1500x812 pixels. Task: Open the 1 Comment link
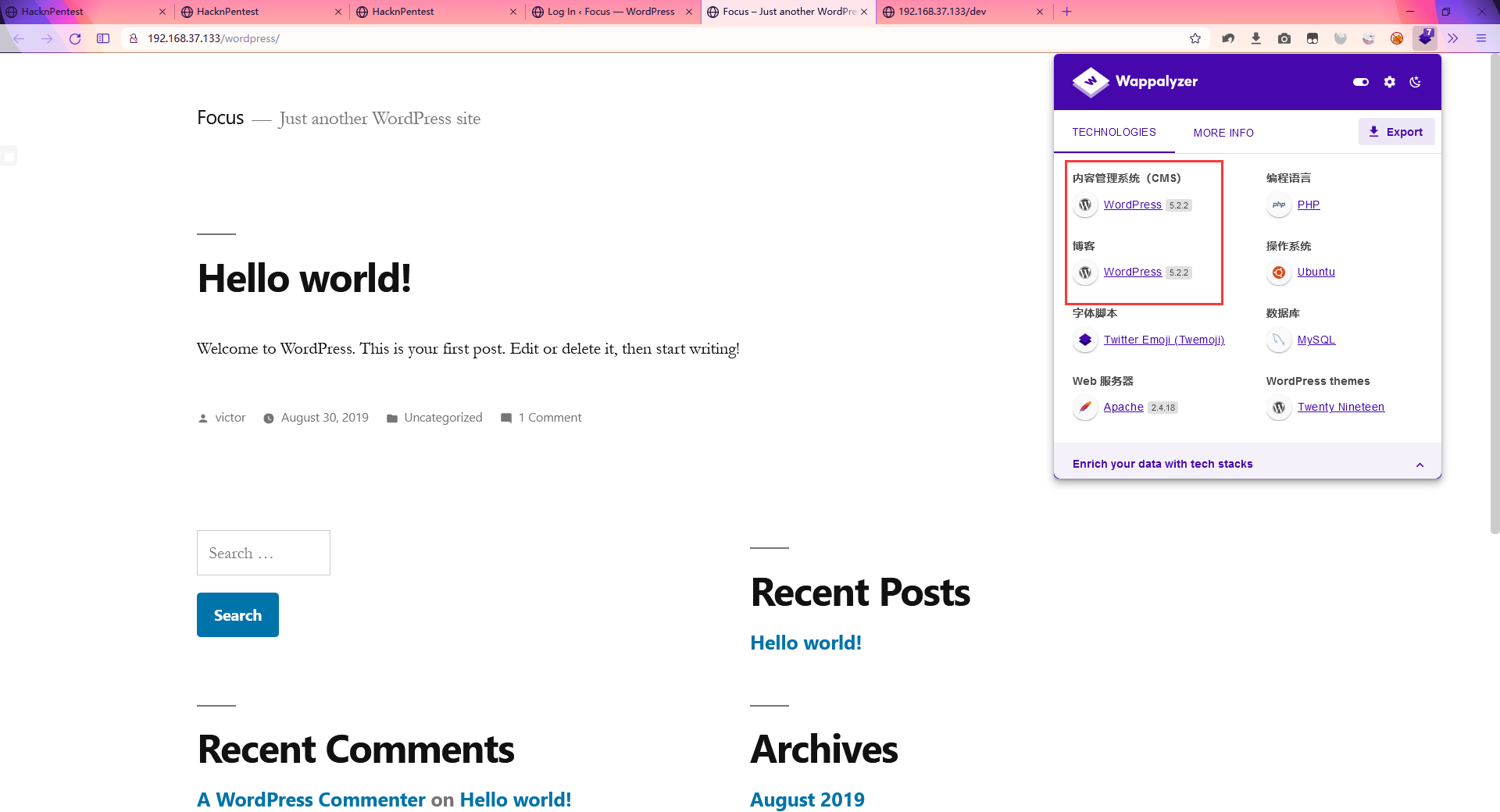click(x=550, y=418)
